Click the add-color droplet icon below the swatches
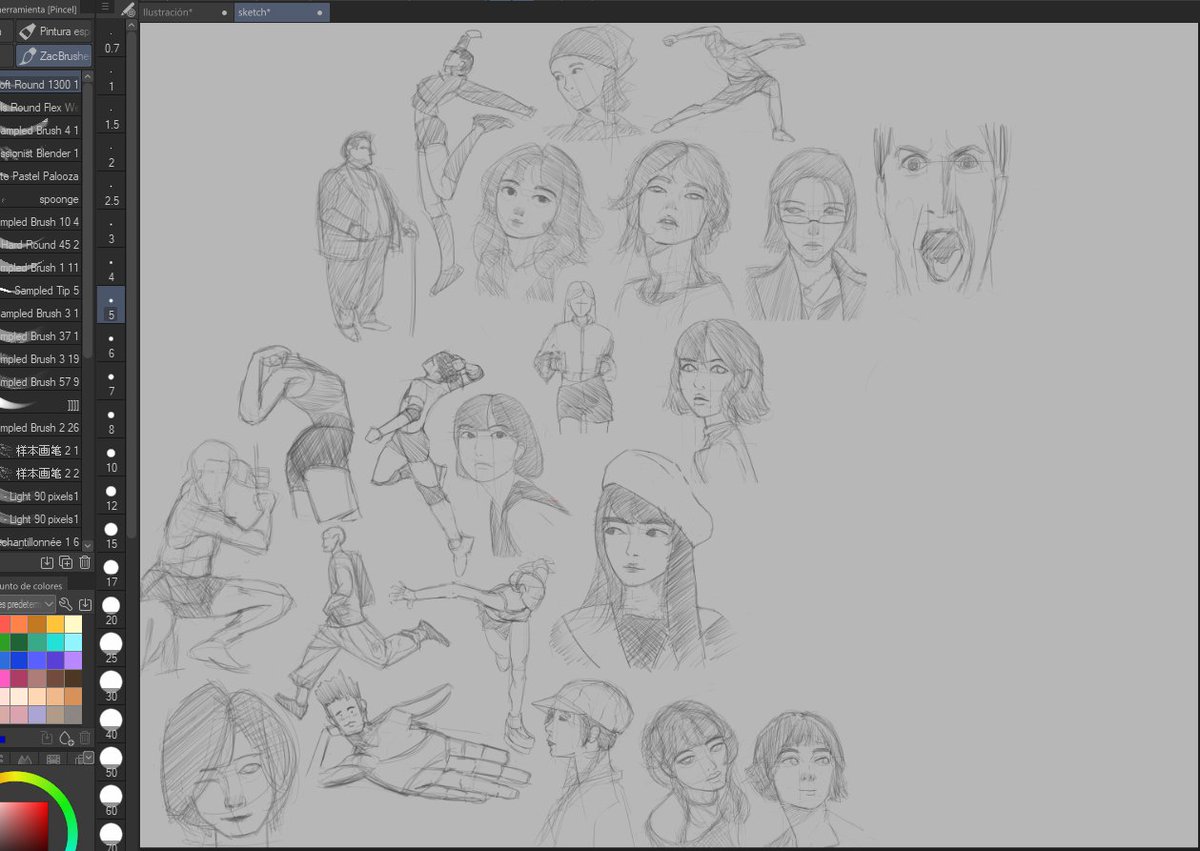 [66, 737]
